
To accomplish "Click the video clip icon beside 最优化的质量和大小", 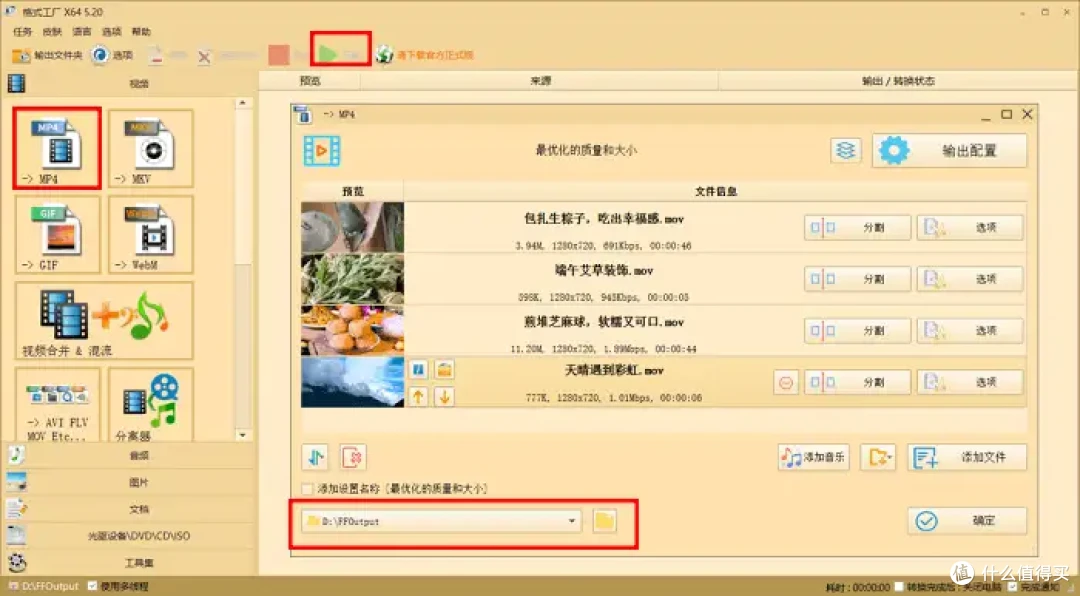I will click(322, 150).
